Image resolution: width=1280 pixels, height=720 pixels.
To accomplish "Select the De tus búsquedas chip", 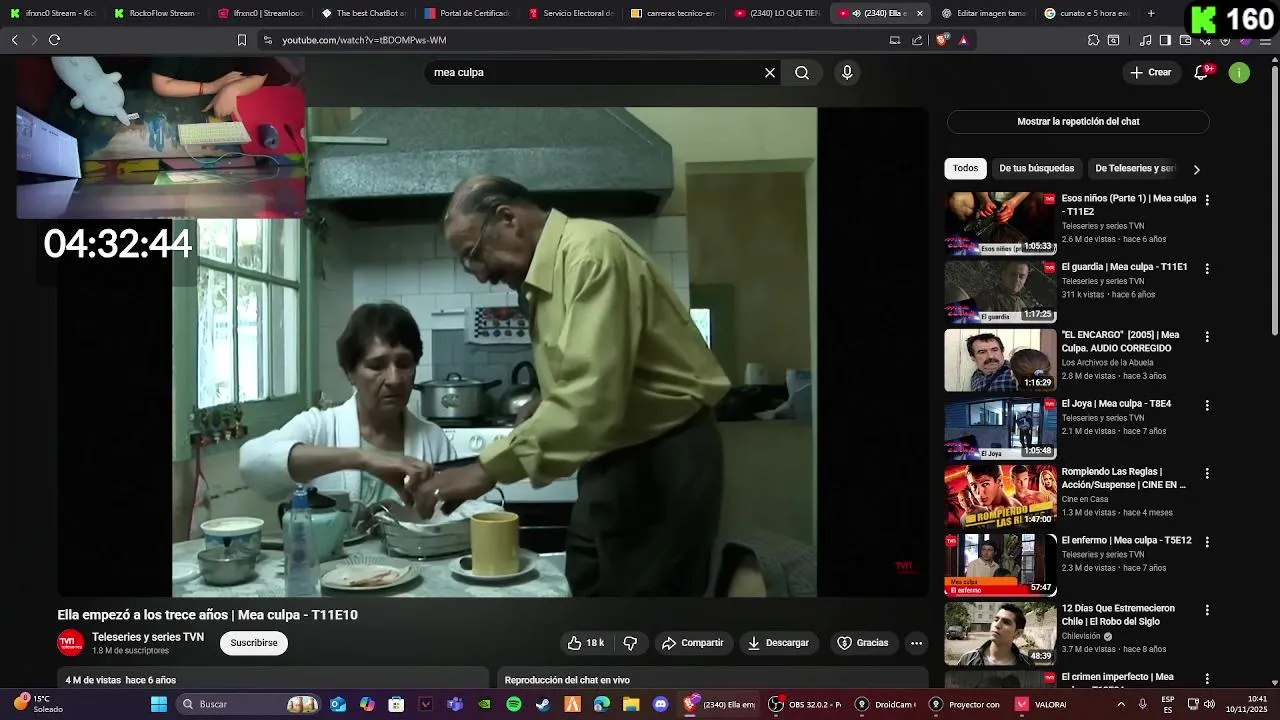I will (x=1036, y=168).
